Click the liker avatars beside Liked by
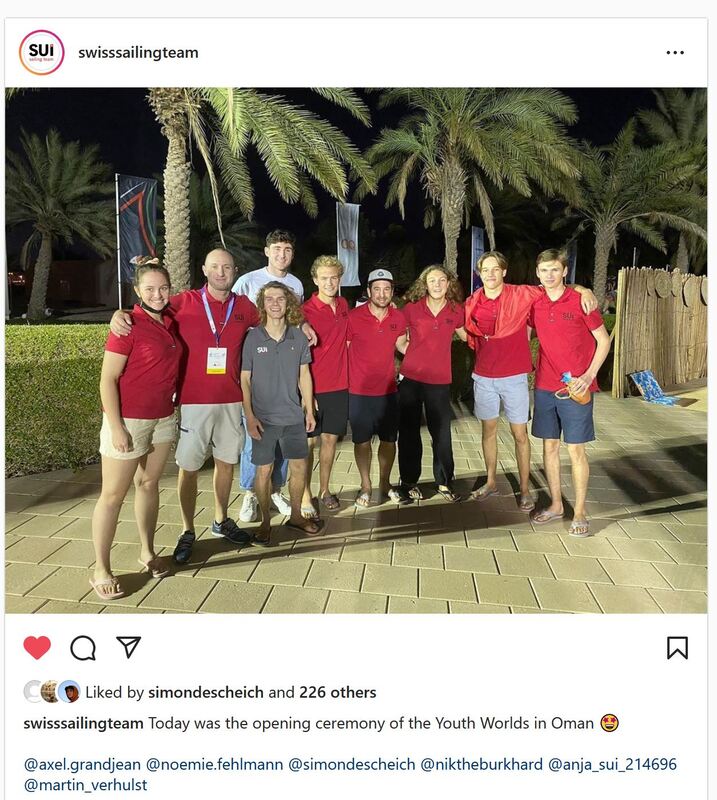Viewport: 717px width, 800px height. (52, 692)
